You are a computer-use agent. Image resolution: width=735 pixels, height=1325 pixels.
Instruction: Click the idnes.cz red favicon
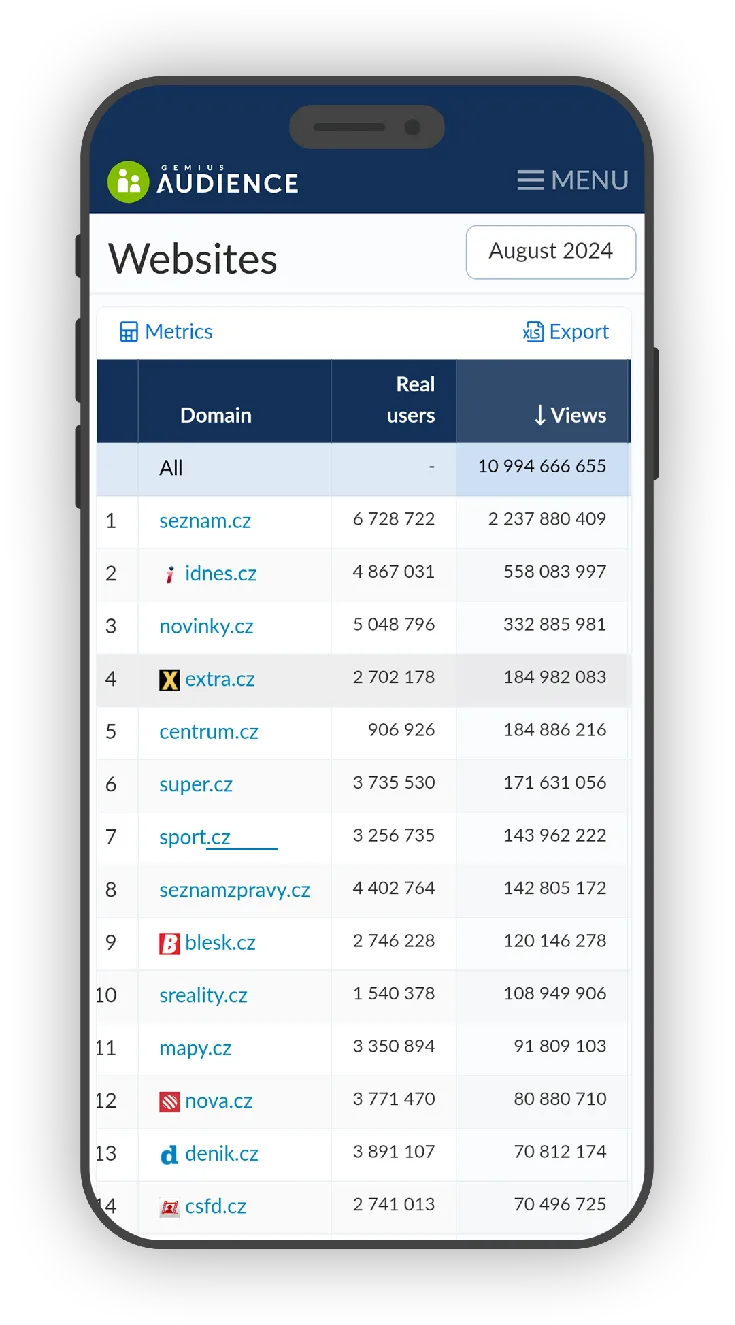pyautogui.click(x=170, y=574)
